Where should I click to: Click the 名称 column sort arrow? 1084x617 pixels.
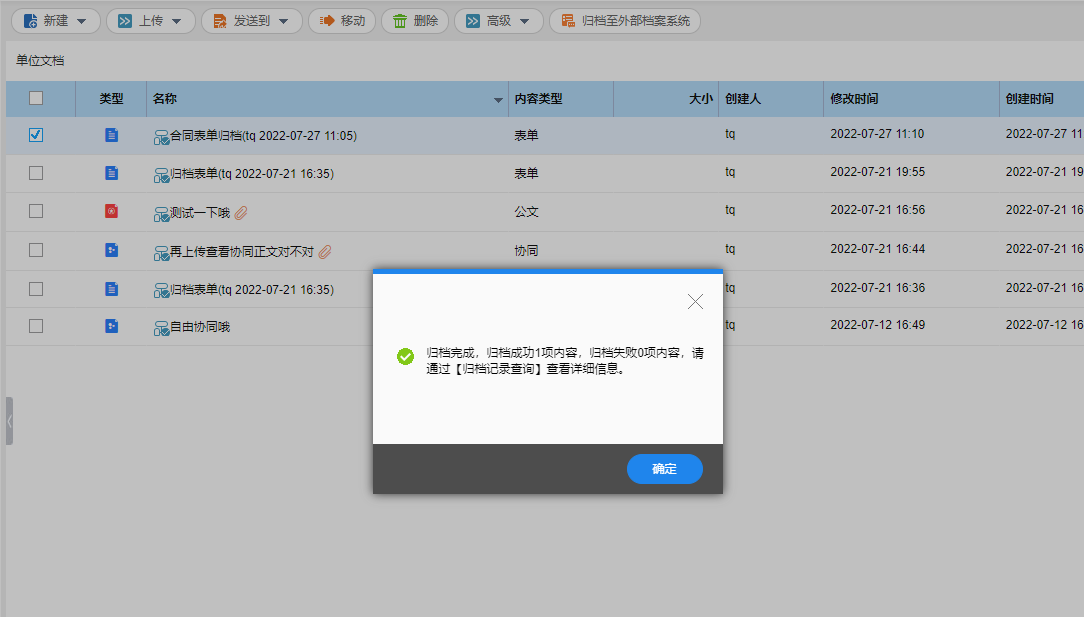pyautogui.click(x=498, y=100)
